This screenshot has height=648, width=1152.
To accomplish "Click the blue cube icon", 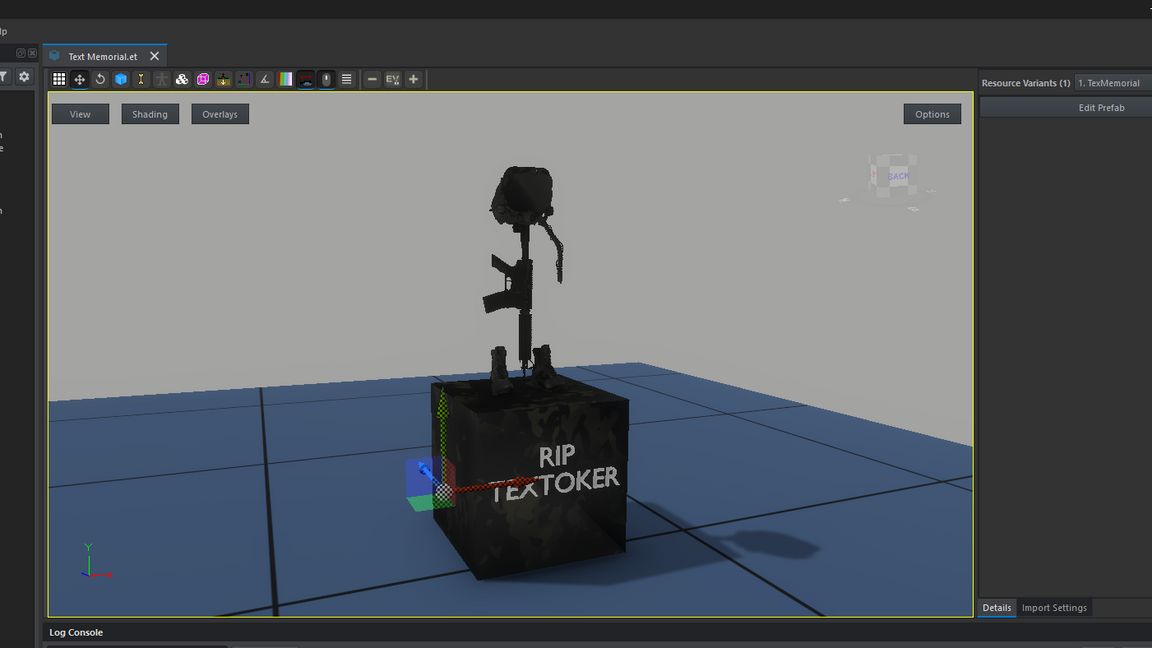I will coord(121,79).
